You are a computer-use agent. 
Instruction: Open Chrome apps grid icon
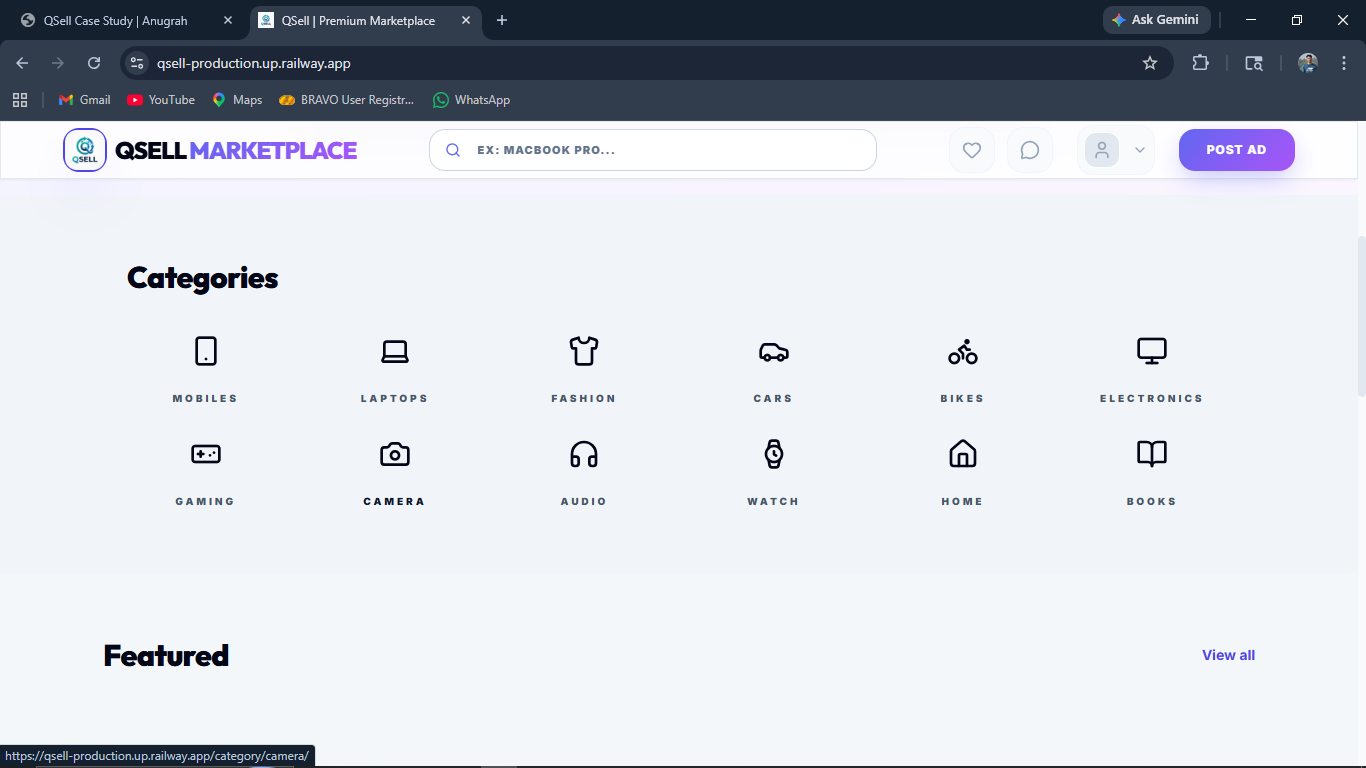[20, 100]
